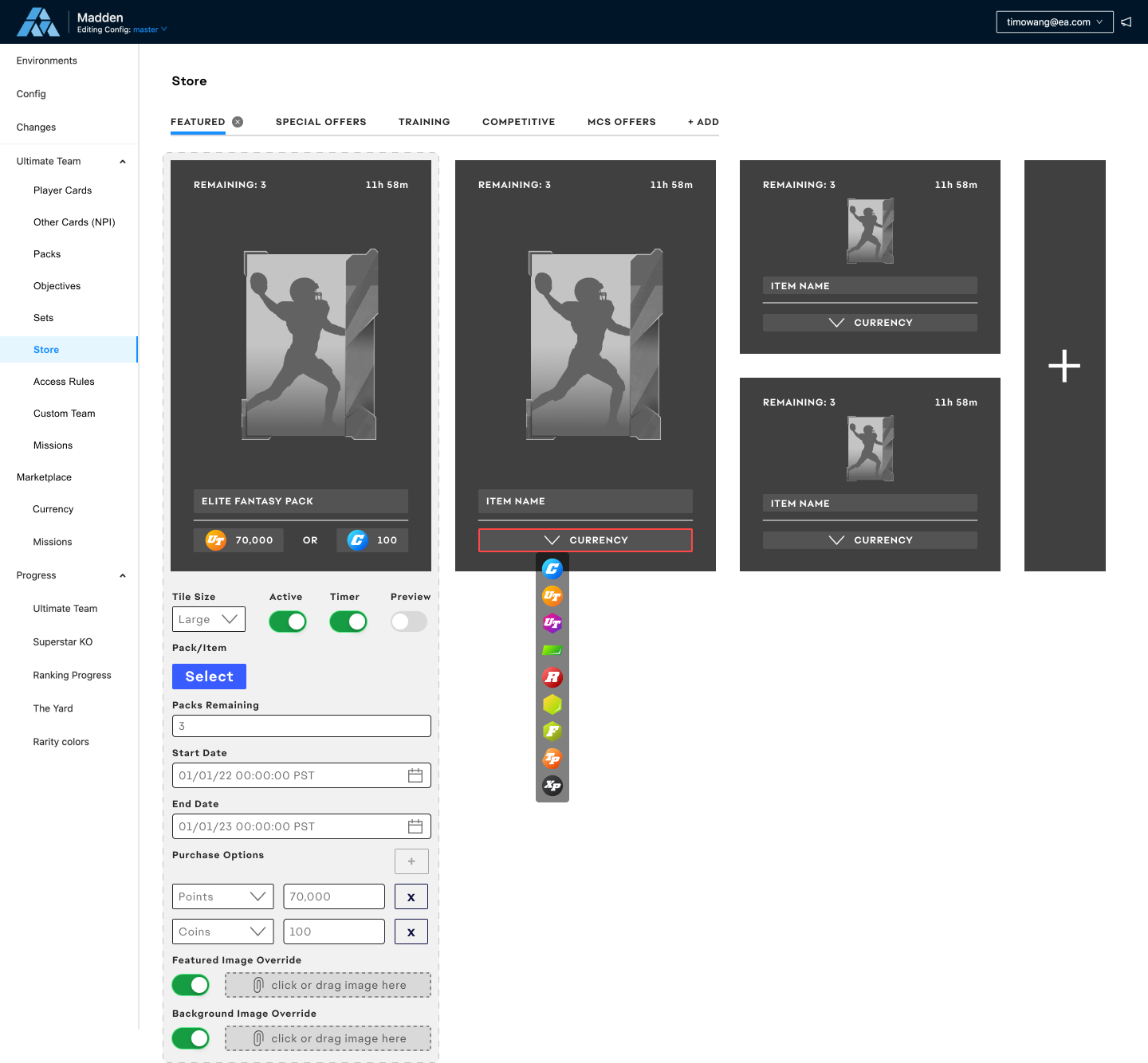Expand the Points purchase option dropdown
The image size is (1148, 1063).
tap(223, 896)
